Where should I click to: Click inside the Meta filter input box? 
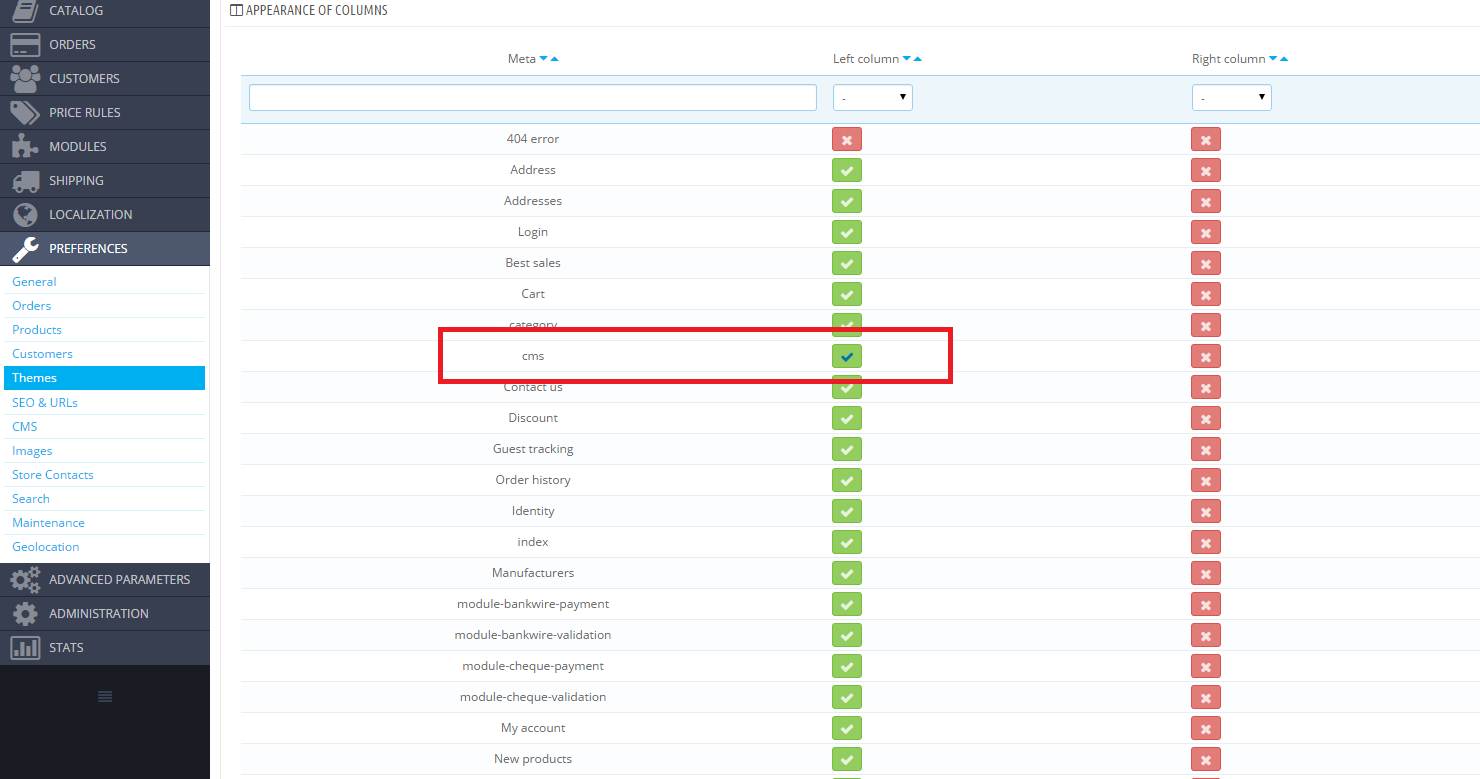pos(533,97)
